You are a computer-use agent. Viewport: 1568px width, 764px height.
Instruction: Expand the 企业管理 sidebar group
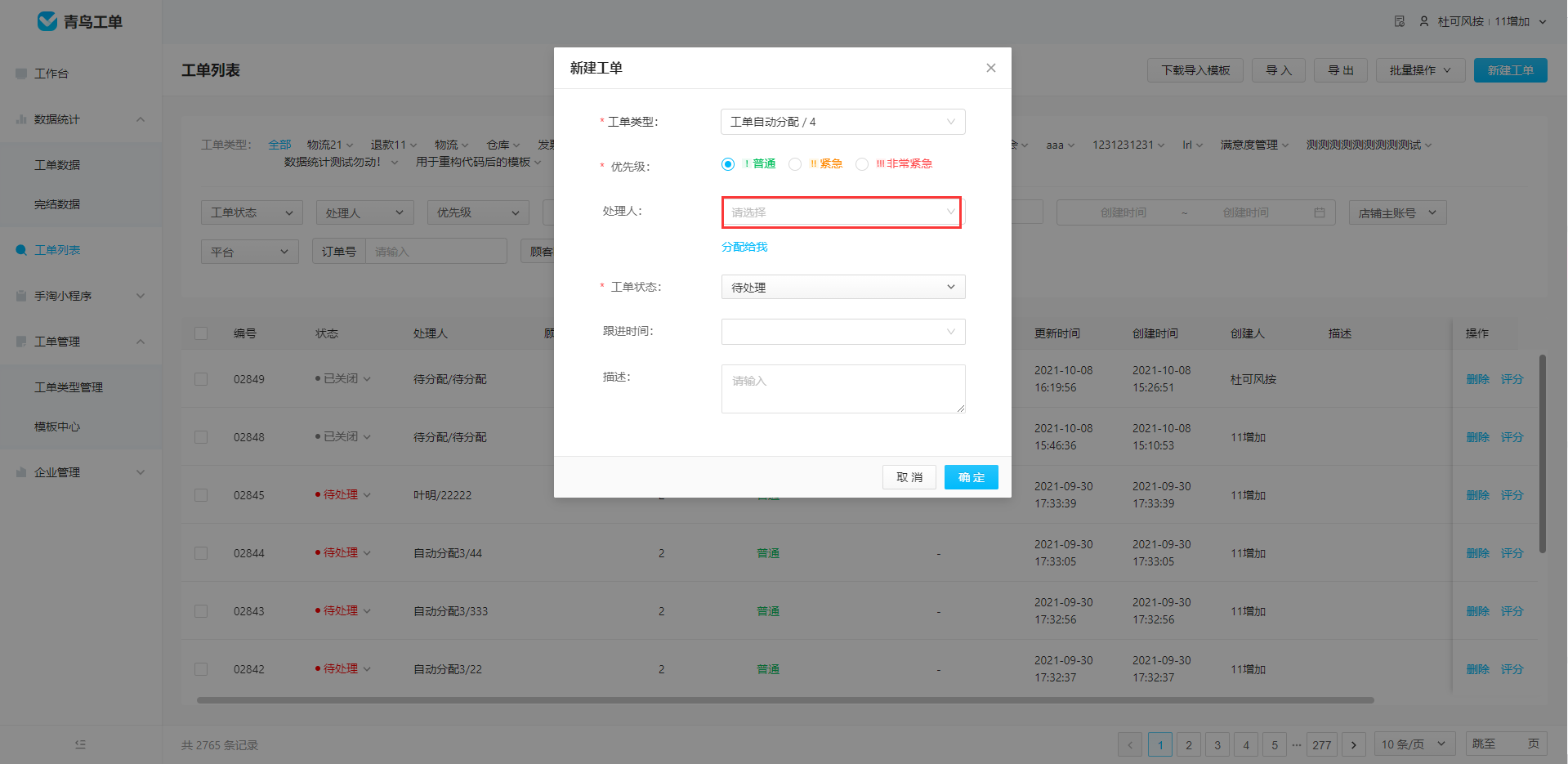(141, 472)
